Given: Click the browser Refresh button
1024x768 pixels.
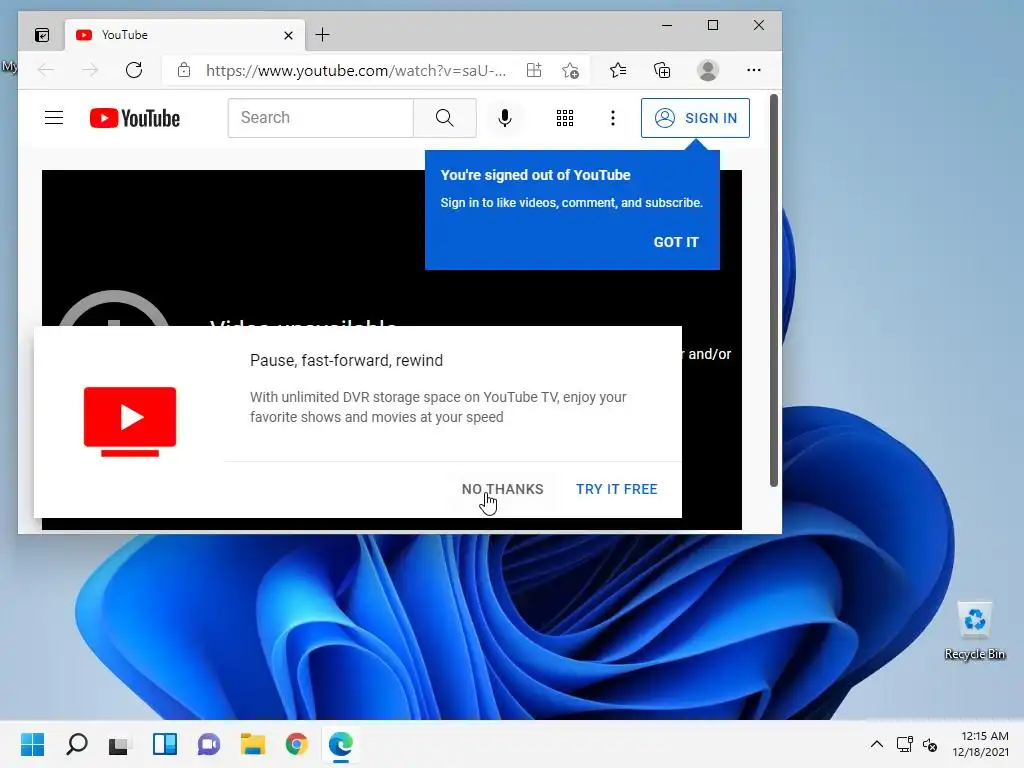Looking at the screenshot, I should point(134,70).
